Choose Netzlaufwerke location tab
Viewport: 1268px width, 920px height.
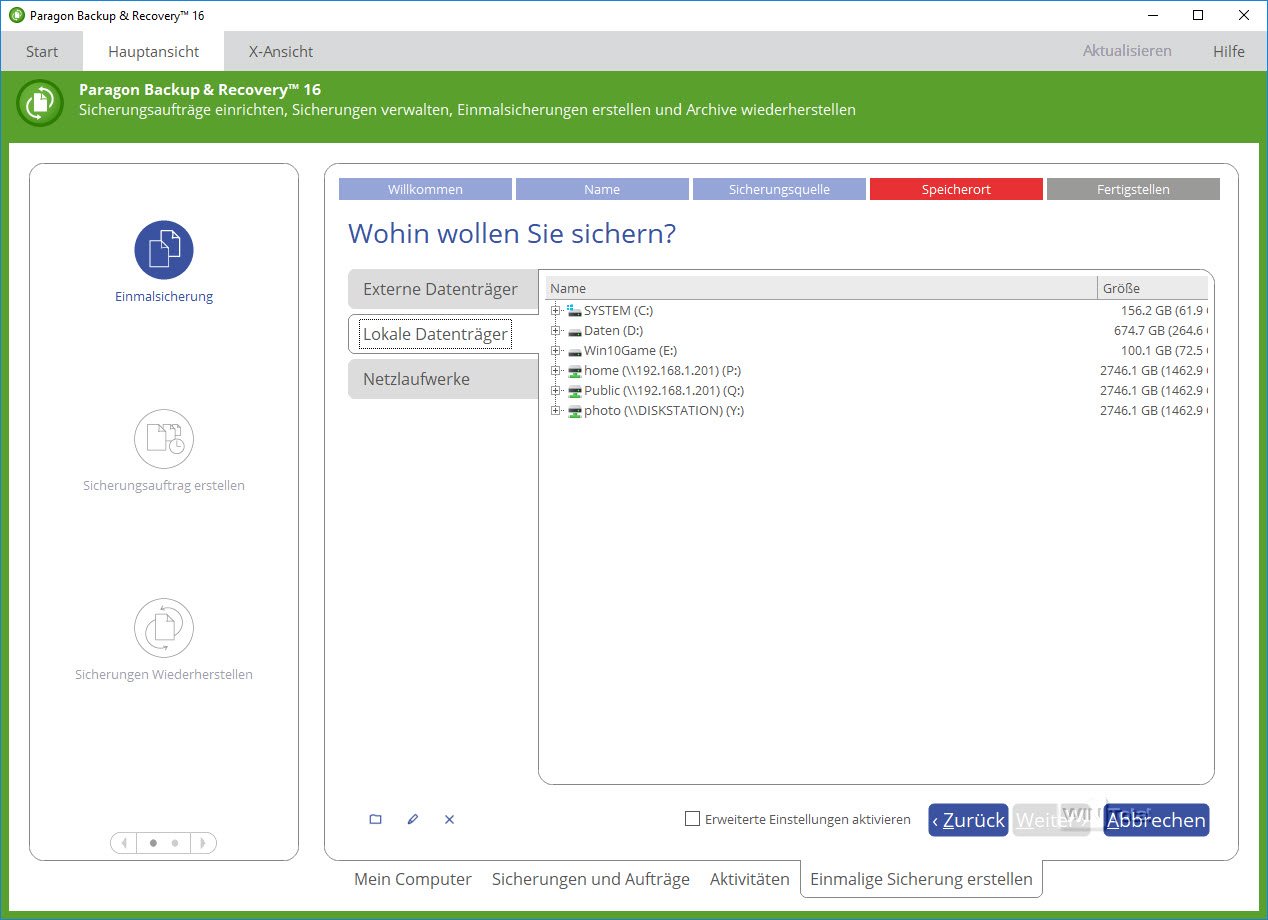pyautogui.click(x=443, y=379)
